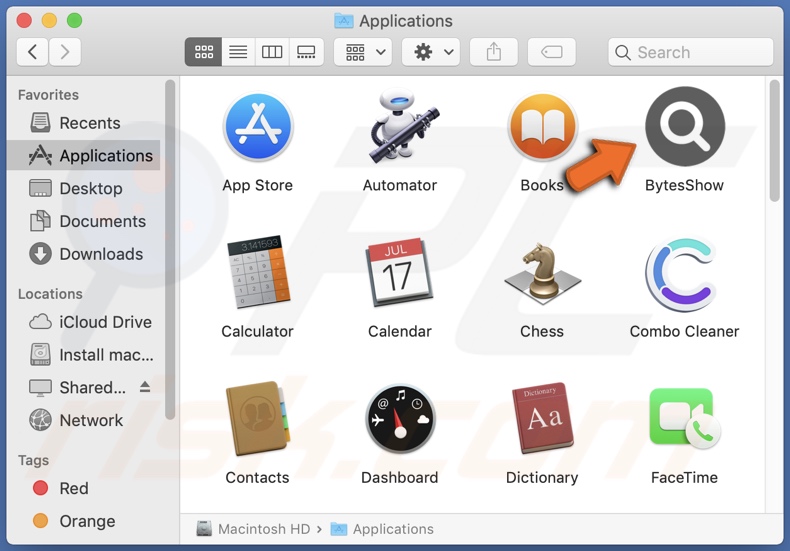This screenshot has height=551, width=790.
Task: Click the Share toolbar button
Action: pyautogui.click(x=494, y=52)
